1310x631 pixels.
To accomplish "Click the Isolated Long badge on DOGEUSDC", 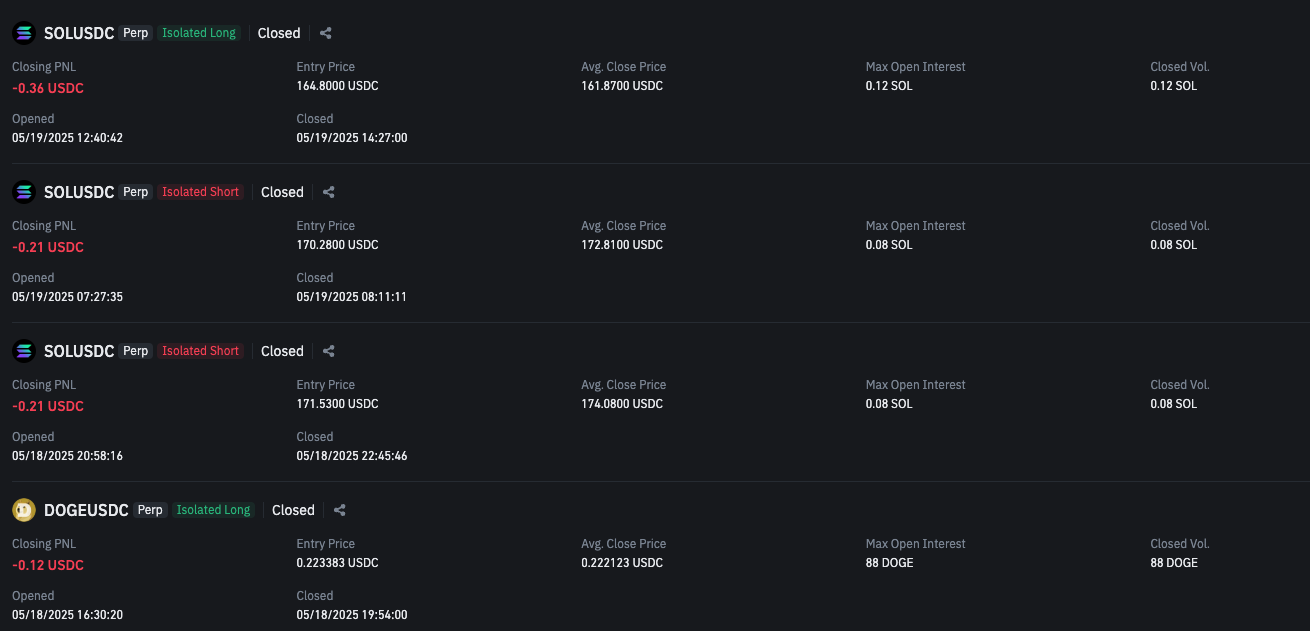I will coord(213,510).
